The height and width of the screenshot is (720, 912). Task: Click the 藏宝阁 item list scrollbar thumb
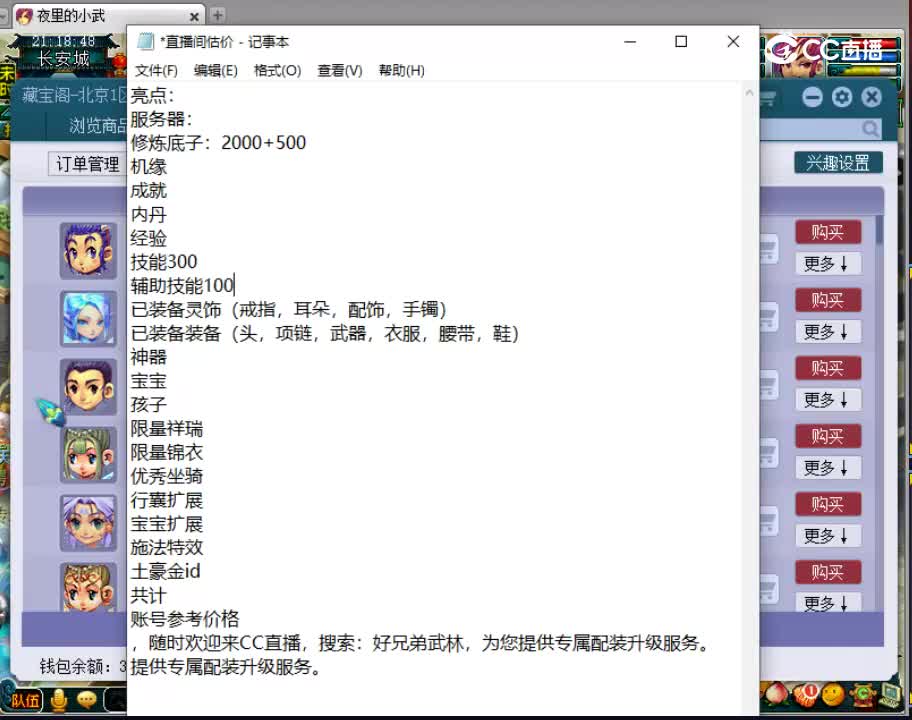tap(879, 230)
